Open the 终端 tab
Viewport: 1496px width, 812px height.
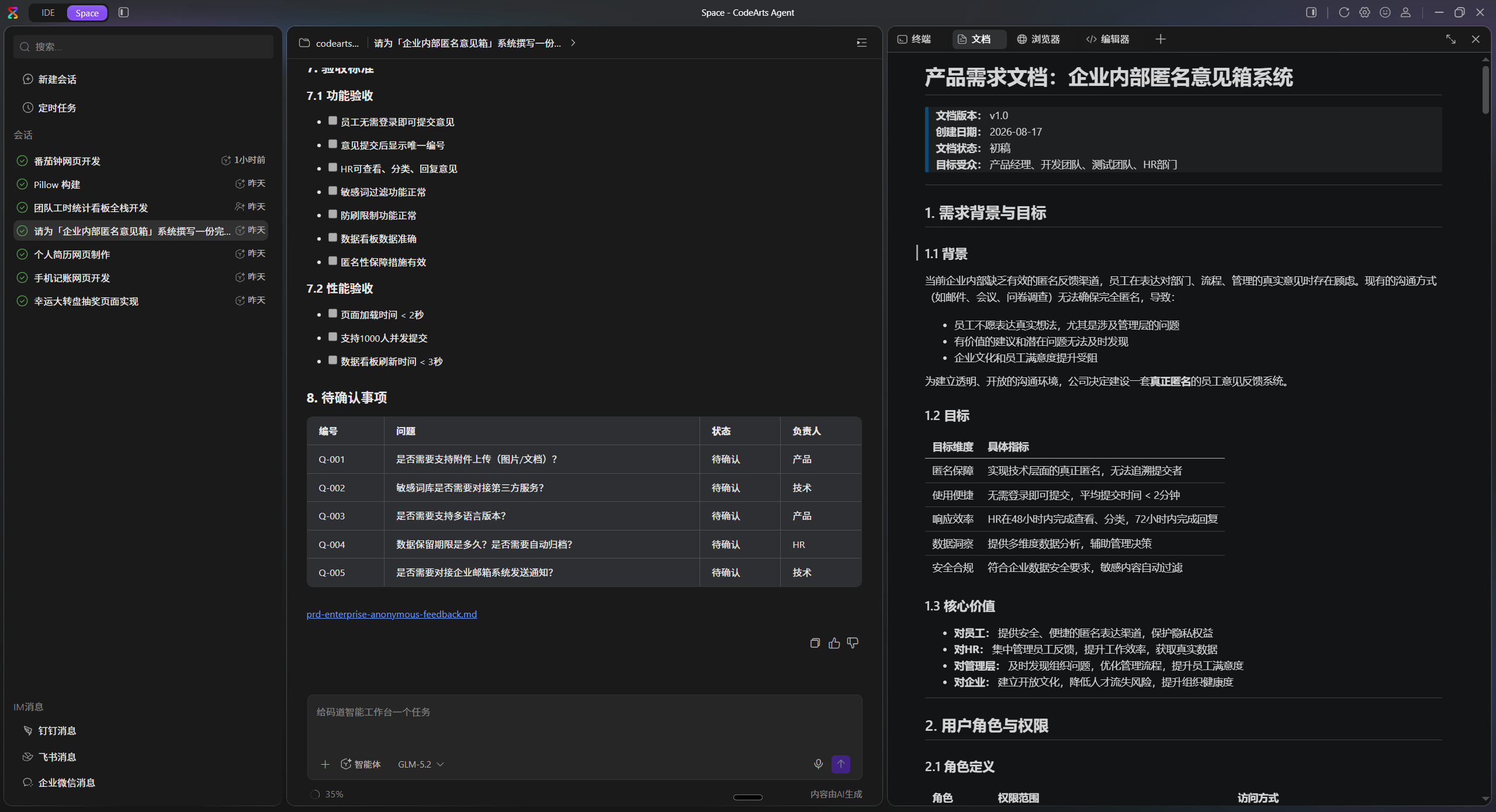[915, 39]
